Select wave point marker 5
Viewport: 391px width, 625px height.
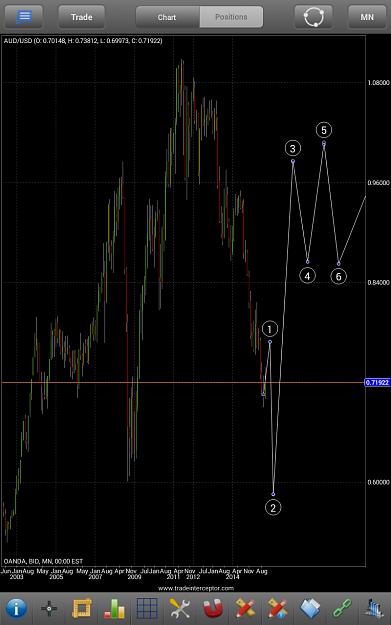point(324,130)
